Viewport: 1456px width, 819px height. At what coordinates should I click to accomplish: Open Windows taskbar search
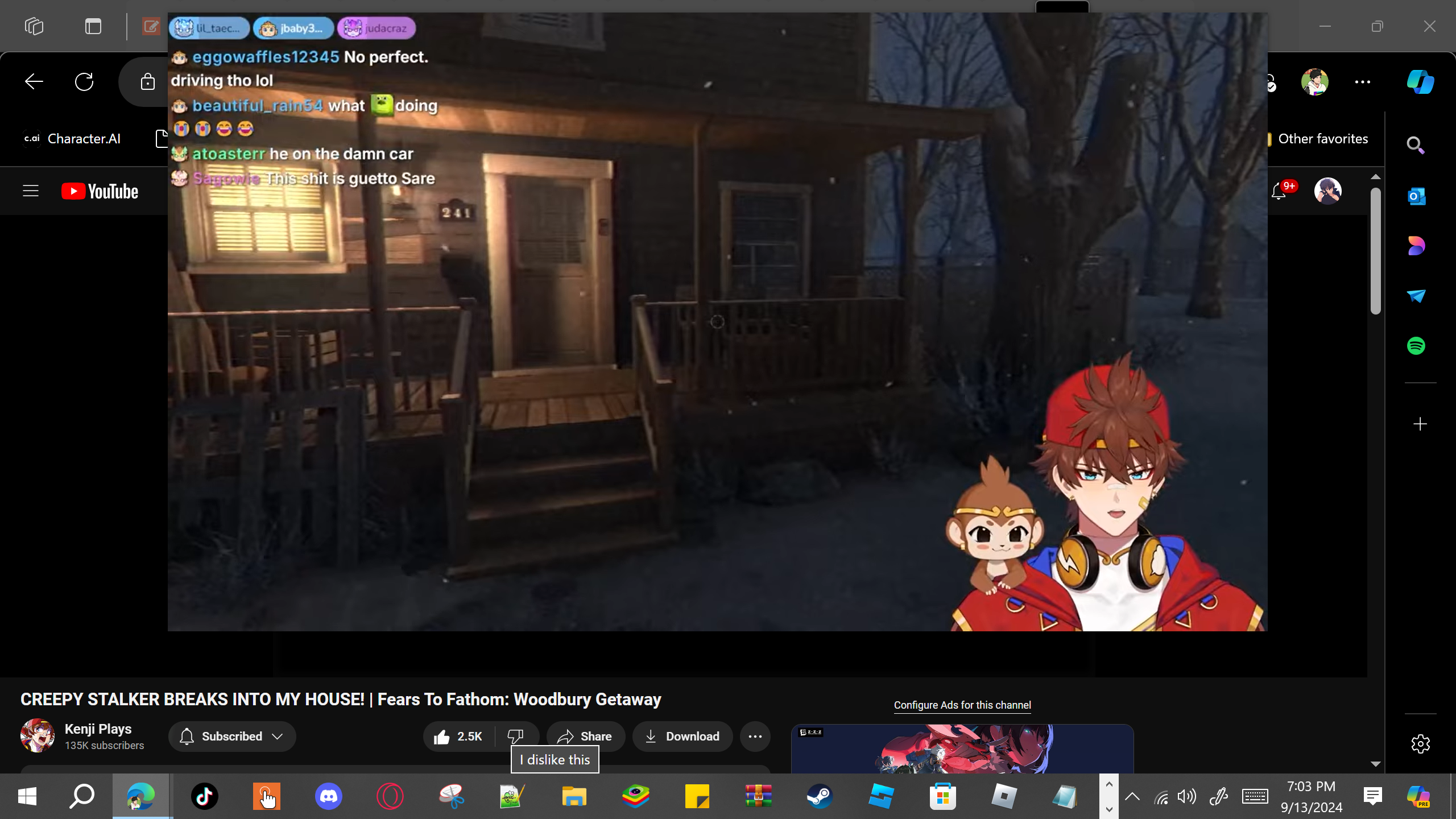click(82, 796)
